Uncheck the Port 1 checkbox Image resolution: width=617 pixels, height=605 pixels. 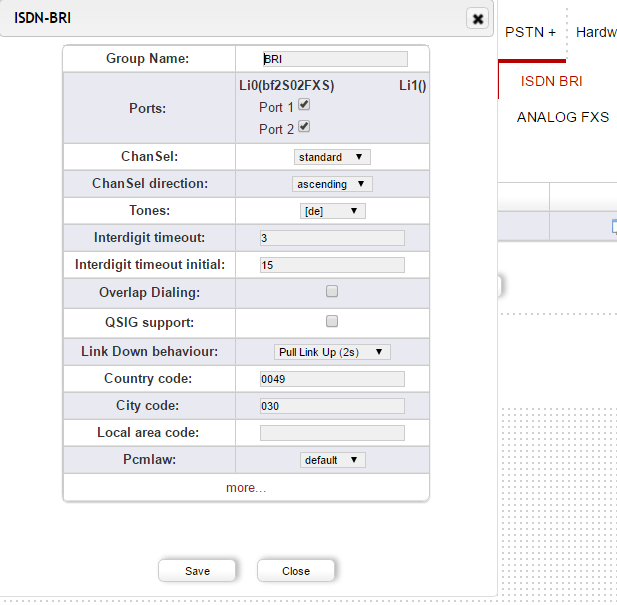(304, 104)
